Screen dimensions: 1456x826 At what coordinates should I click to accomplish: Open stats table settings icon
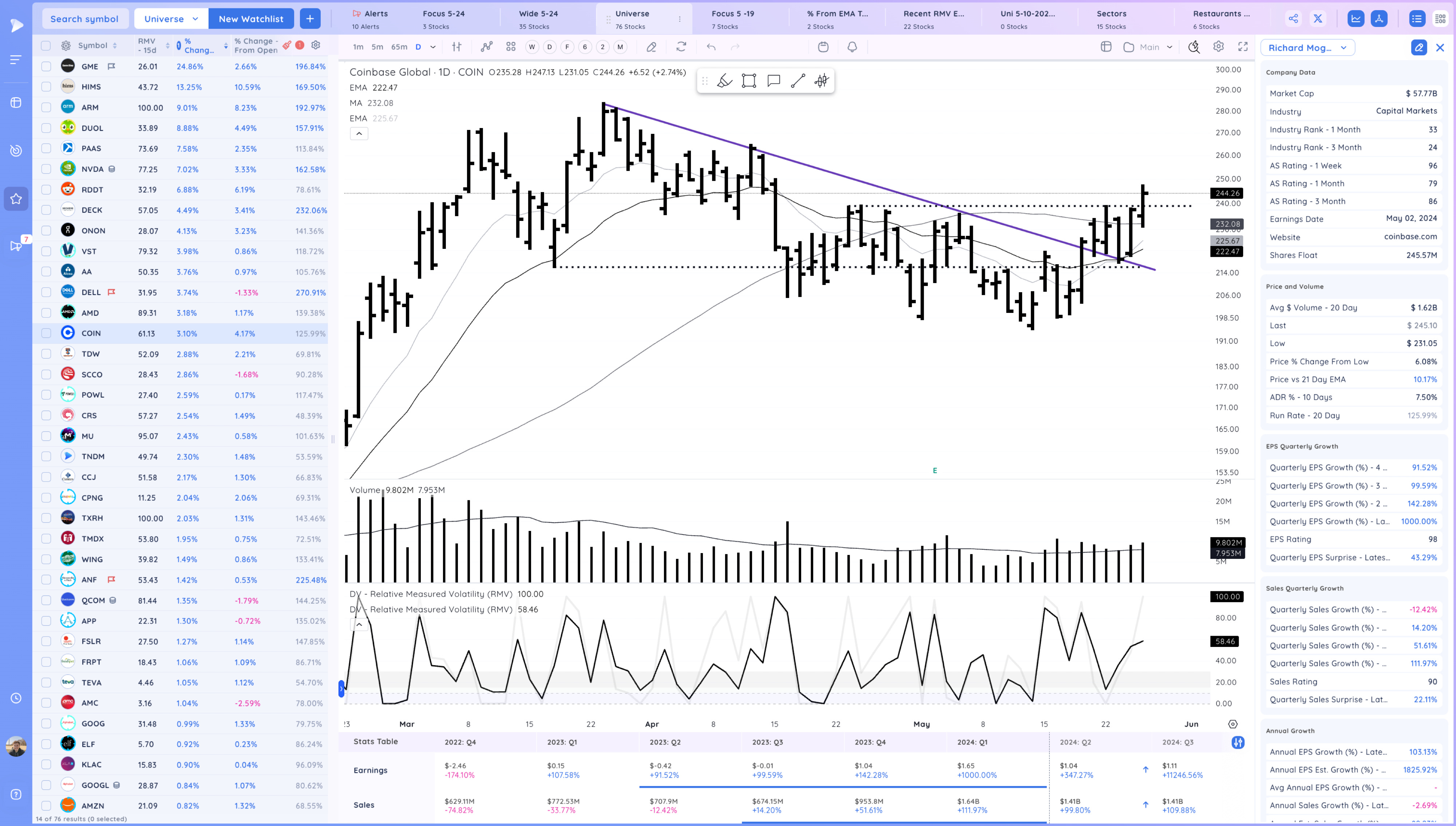tap(1238, 742)
